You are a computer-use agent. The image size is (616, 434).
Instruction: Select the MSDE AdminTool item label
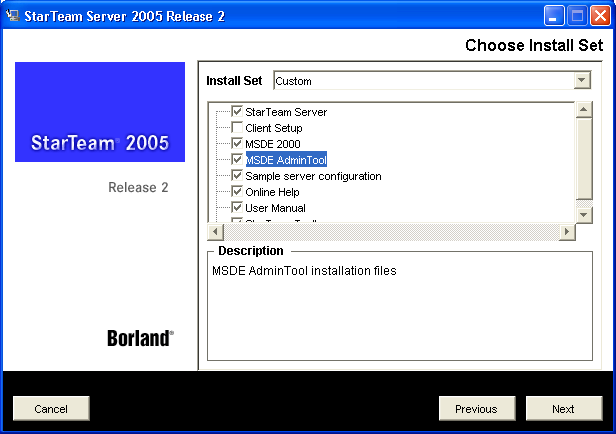(286, 160)
